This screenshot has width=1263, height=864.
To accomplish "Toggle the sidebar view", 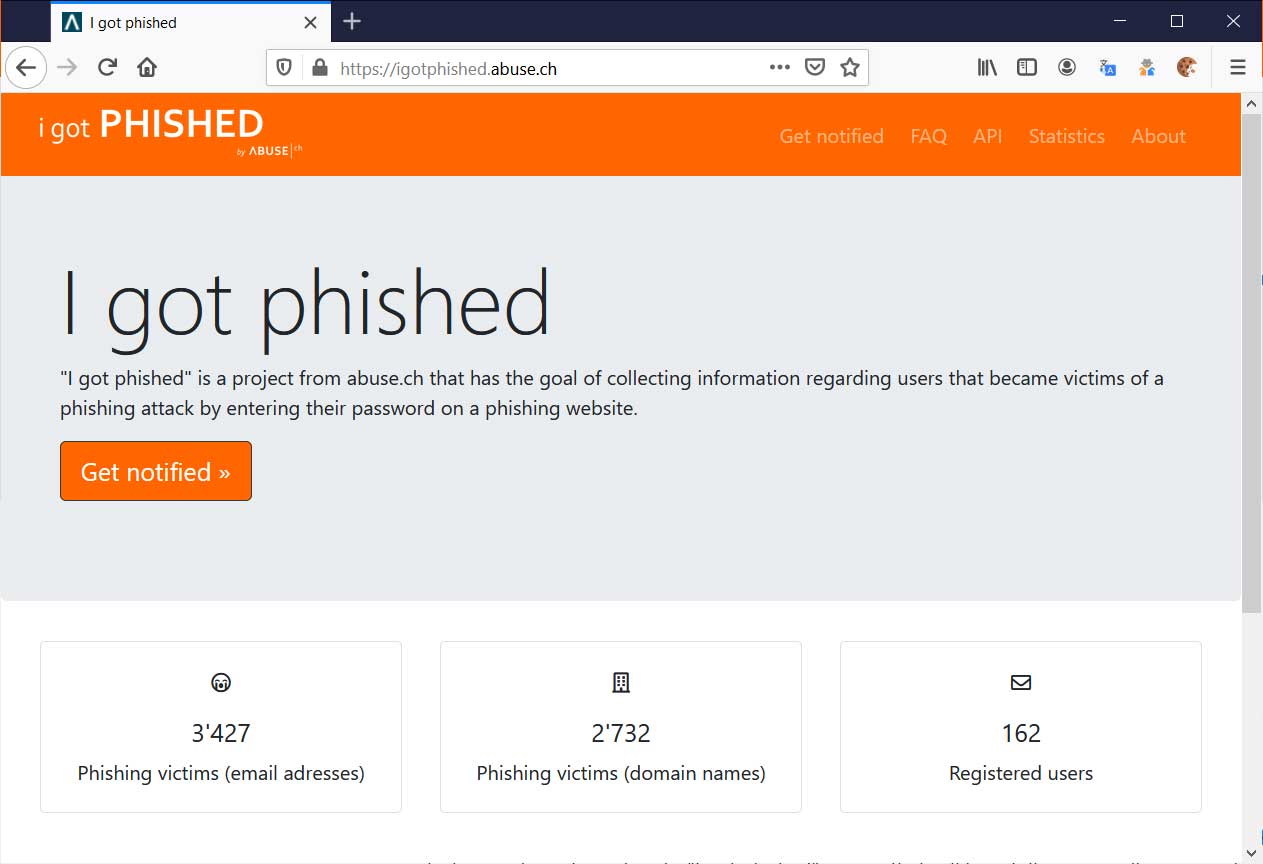I will (1027, 68).
